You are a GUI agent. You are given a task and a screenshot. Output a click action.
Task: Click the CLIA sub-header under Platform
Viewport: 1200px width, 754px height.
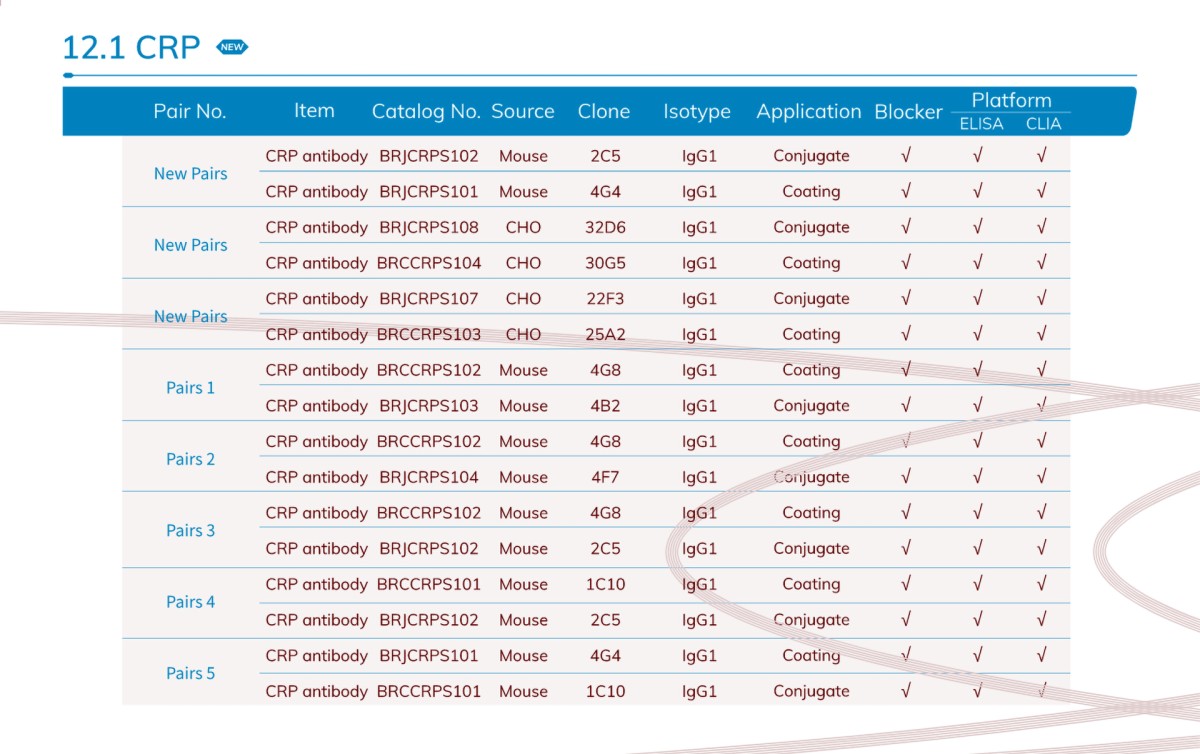1043,124
